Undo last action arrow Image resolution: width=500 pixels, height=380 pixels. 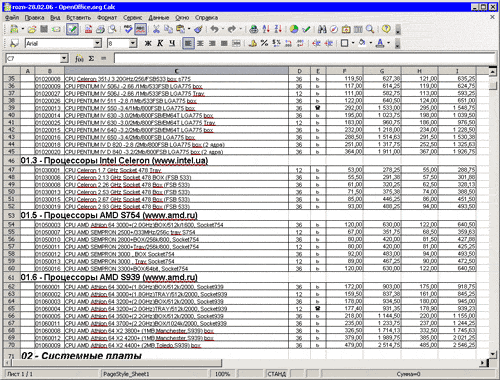click(x=214, y=29)
